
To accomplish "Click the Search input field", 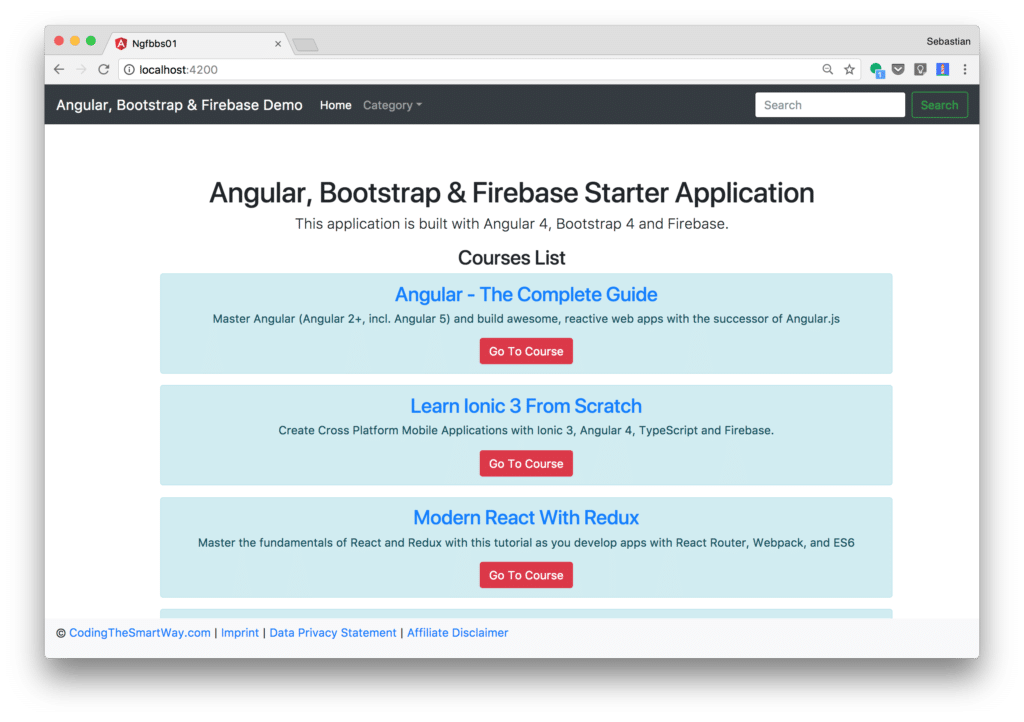I will pyautogui.click(x=830, y=105).
